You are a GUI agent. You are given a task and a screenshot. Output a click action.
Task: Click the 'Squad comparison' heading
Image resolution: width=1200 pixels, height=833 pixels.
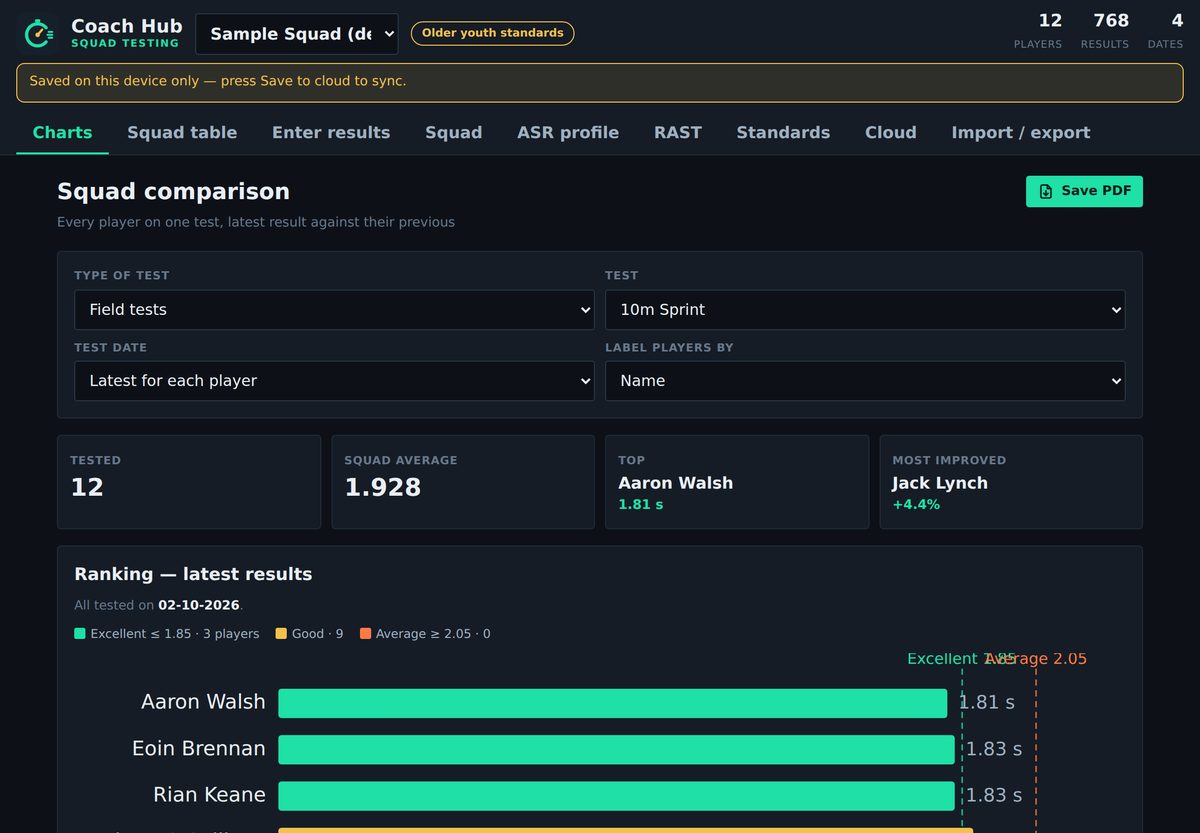(x=173, y=192)
